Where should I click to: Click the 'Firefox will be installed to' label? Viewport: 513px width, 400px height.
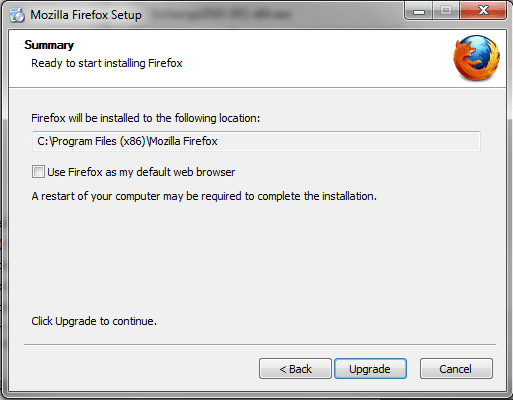(x=145, y=118)
